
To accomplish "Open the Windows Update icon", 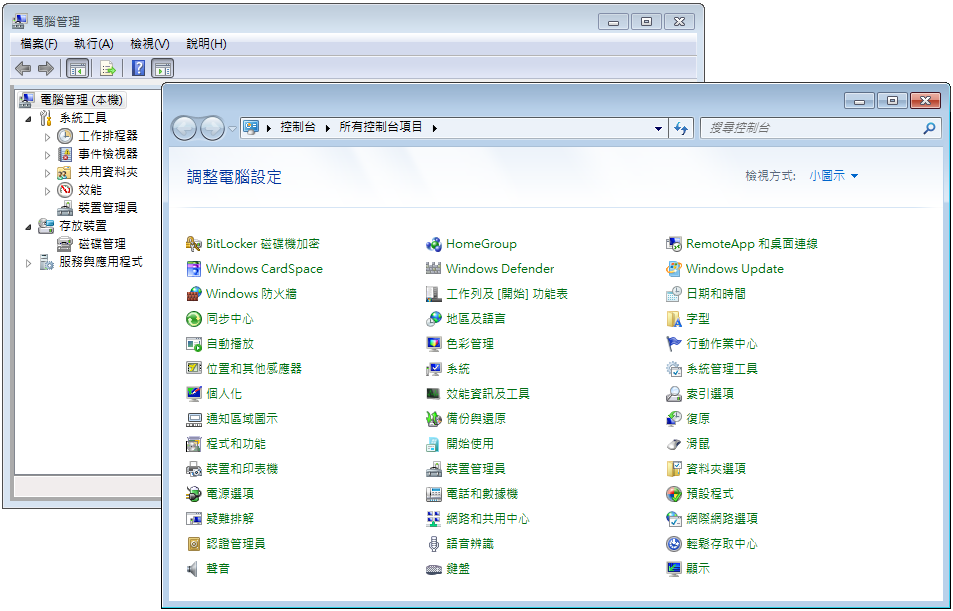I will tap(673, 269).
